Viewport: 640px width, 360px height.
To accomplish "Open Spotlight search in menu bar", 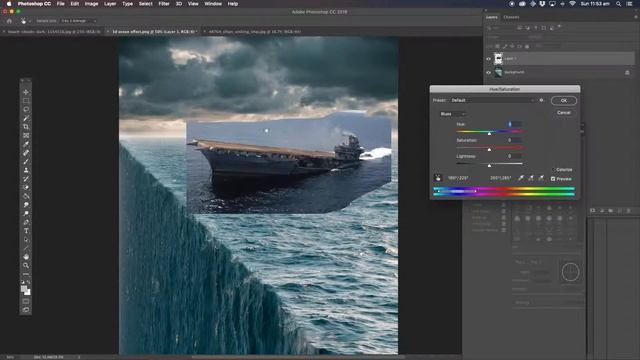I will coord(619,4).
